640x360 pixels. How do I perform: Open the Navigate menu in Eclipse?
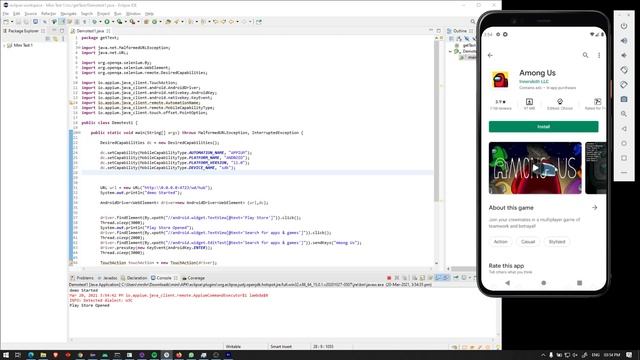point(69,13)
